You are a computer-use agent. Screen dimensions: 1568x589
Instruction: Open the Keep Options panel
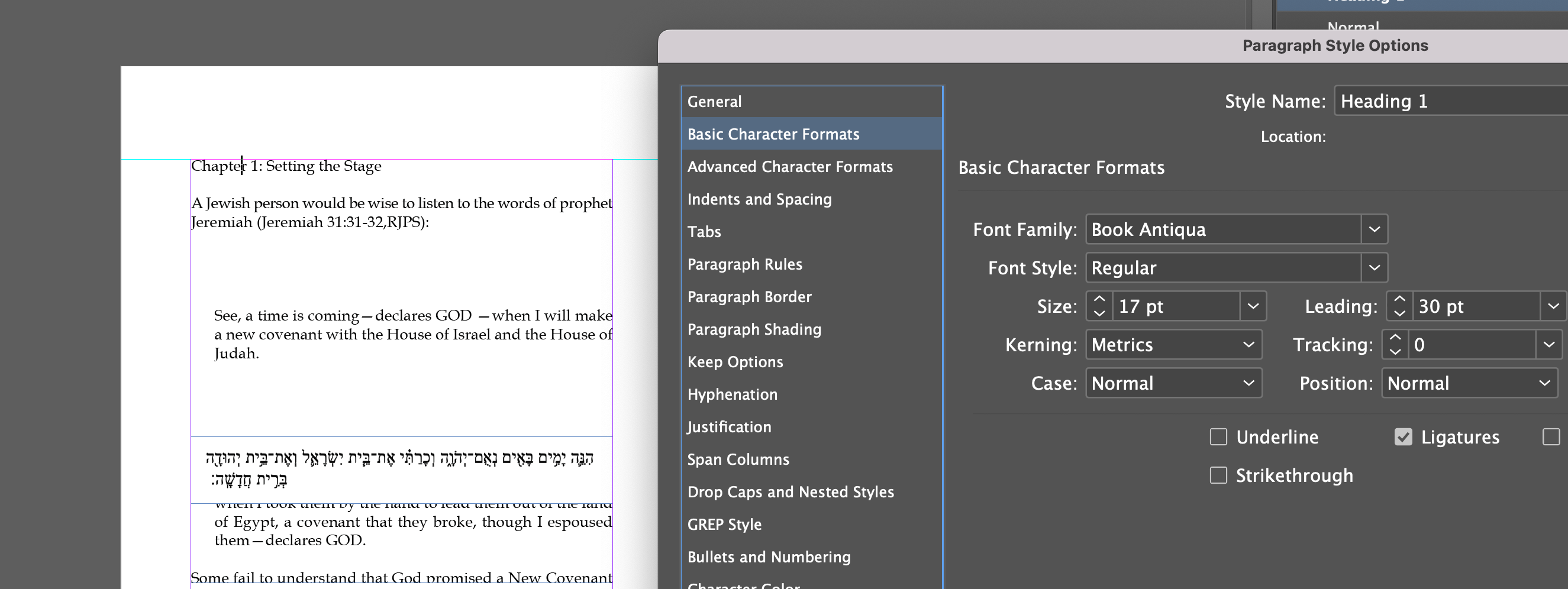click(735, 361)
